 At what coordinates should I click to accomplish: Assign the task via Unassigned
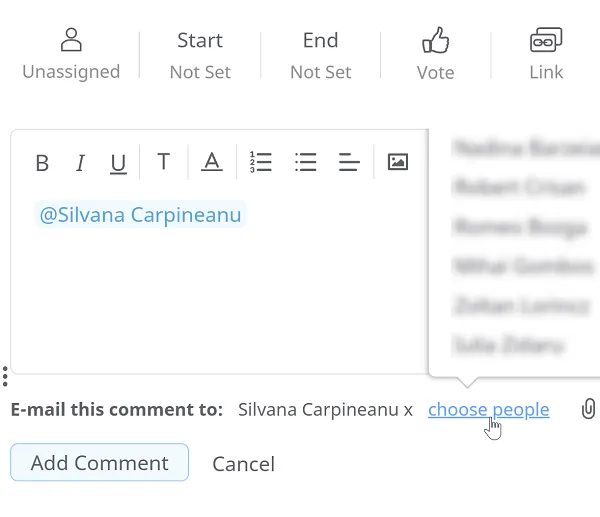pyautogui.click(x=71, y=54)
